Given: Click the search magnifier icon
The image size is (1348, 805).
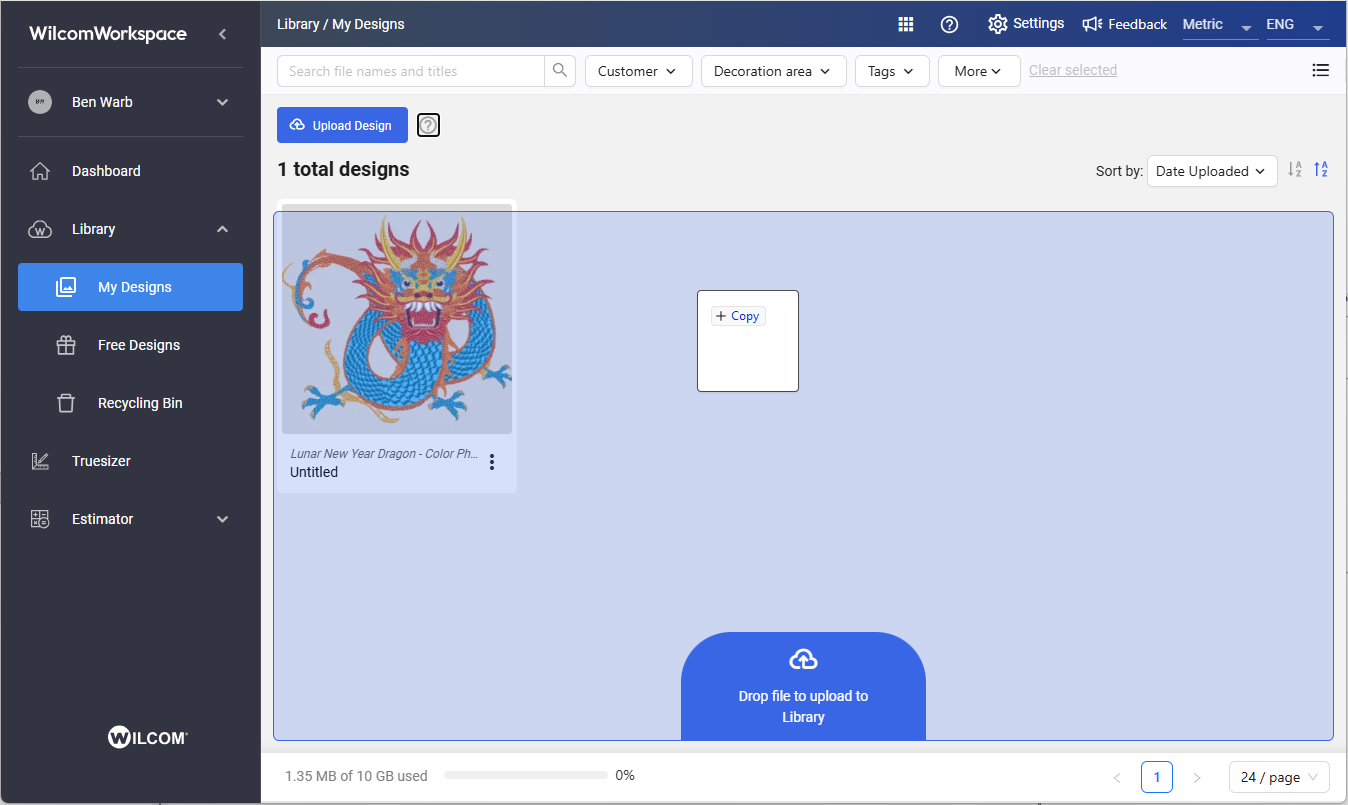Looking at the screenshot, I should pos(560,71).
